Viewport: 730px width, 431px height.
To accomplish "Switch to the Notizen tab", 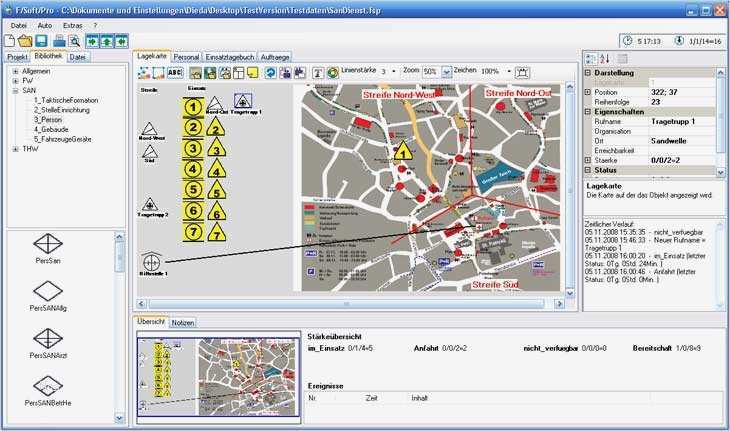I will point(183,323).
